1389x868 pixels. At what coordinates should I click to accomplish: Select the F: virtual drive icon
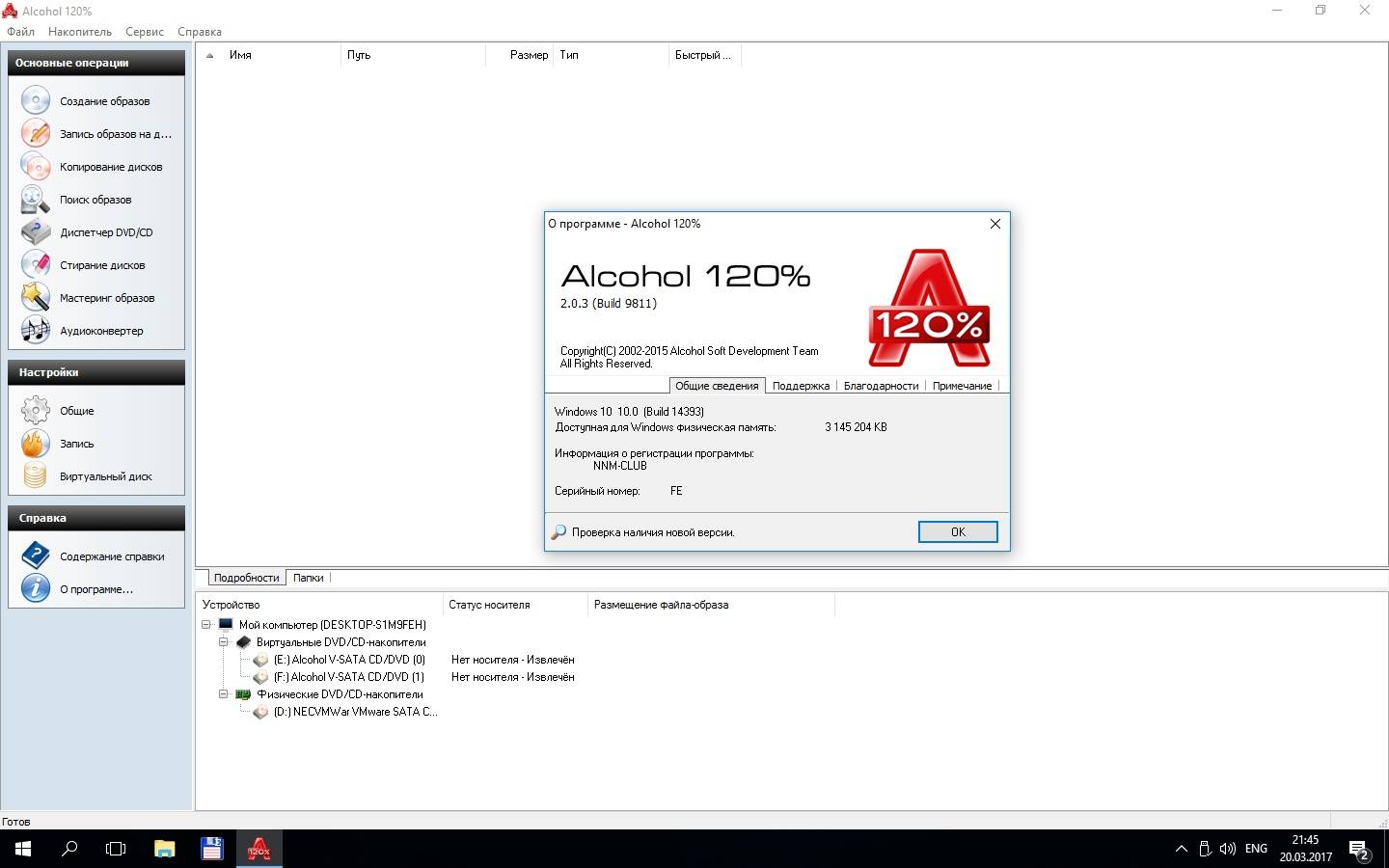pos(260,677)
